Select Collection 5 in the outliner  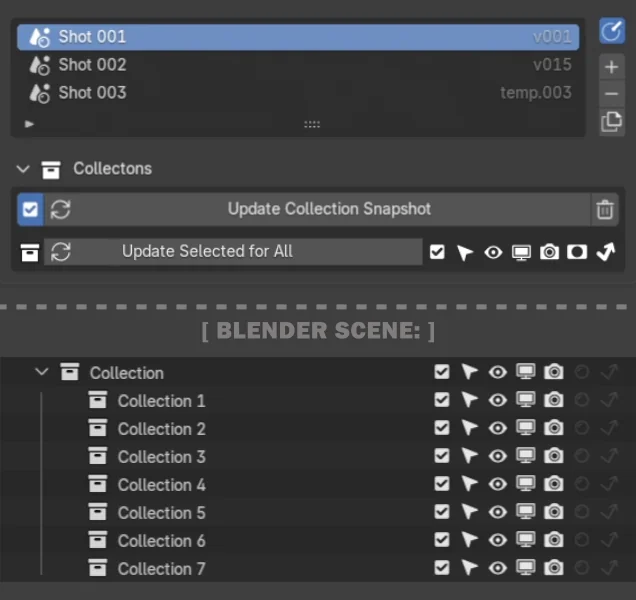coord(161,513)
